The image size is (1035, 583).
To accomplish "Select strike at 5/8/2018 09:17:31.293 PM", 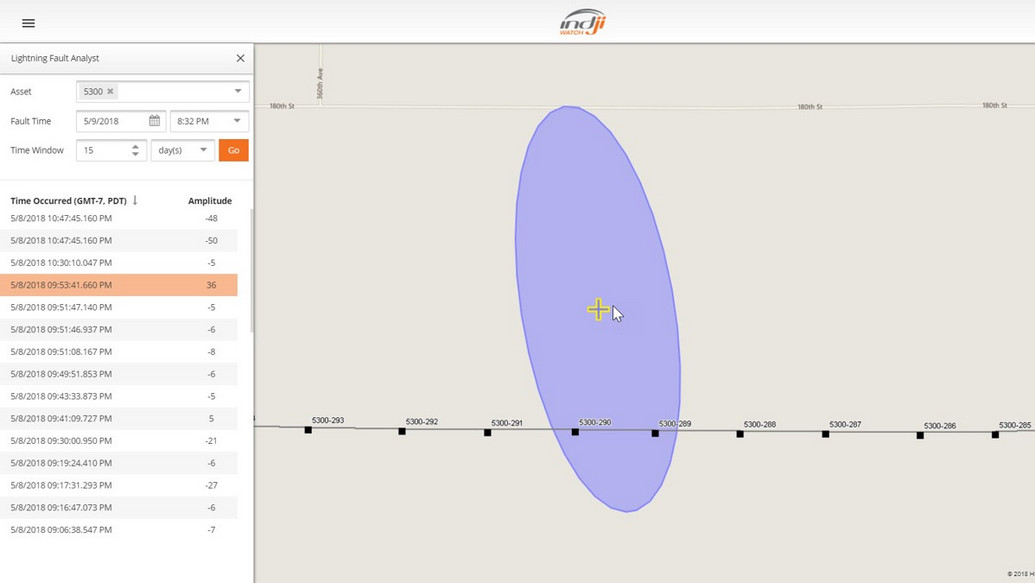I will (119, 485).
